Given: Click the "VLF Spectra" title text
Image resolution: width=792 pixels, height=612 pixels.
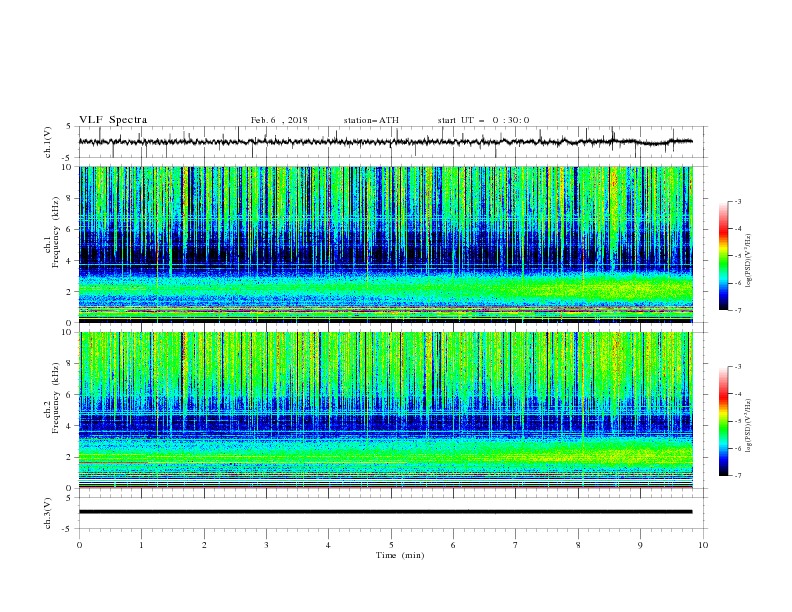Looking at the screenshot, I should tap(113, 120).
